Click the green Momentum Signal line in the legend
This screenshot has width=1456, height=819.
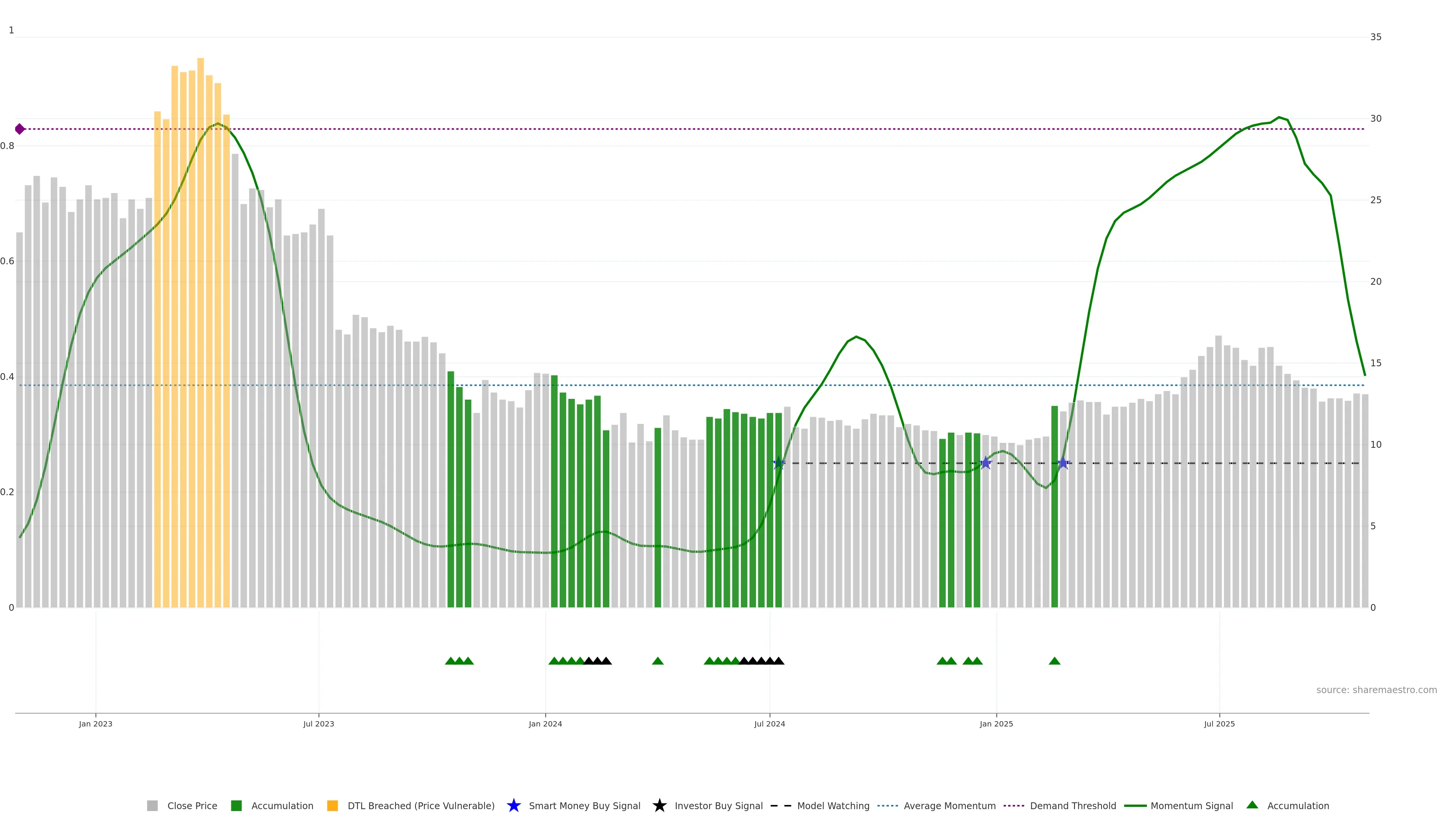(x=1135, y=805)
